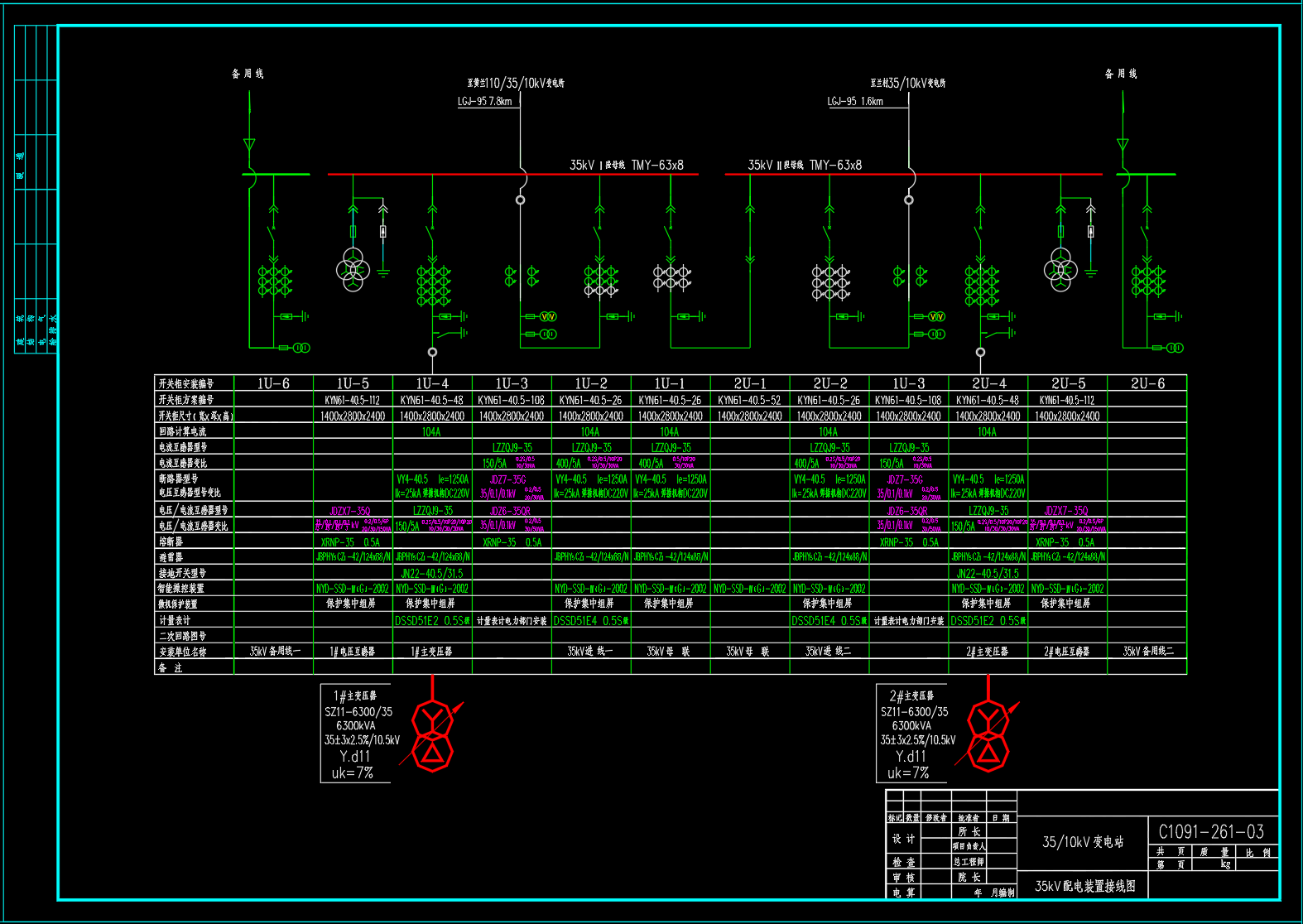Image resolution: width=1303 pixels, height=924 pixels.
Task: Select the 35kV配电装置接线图 drawing name
Action: coord(1084,886)
